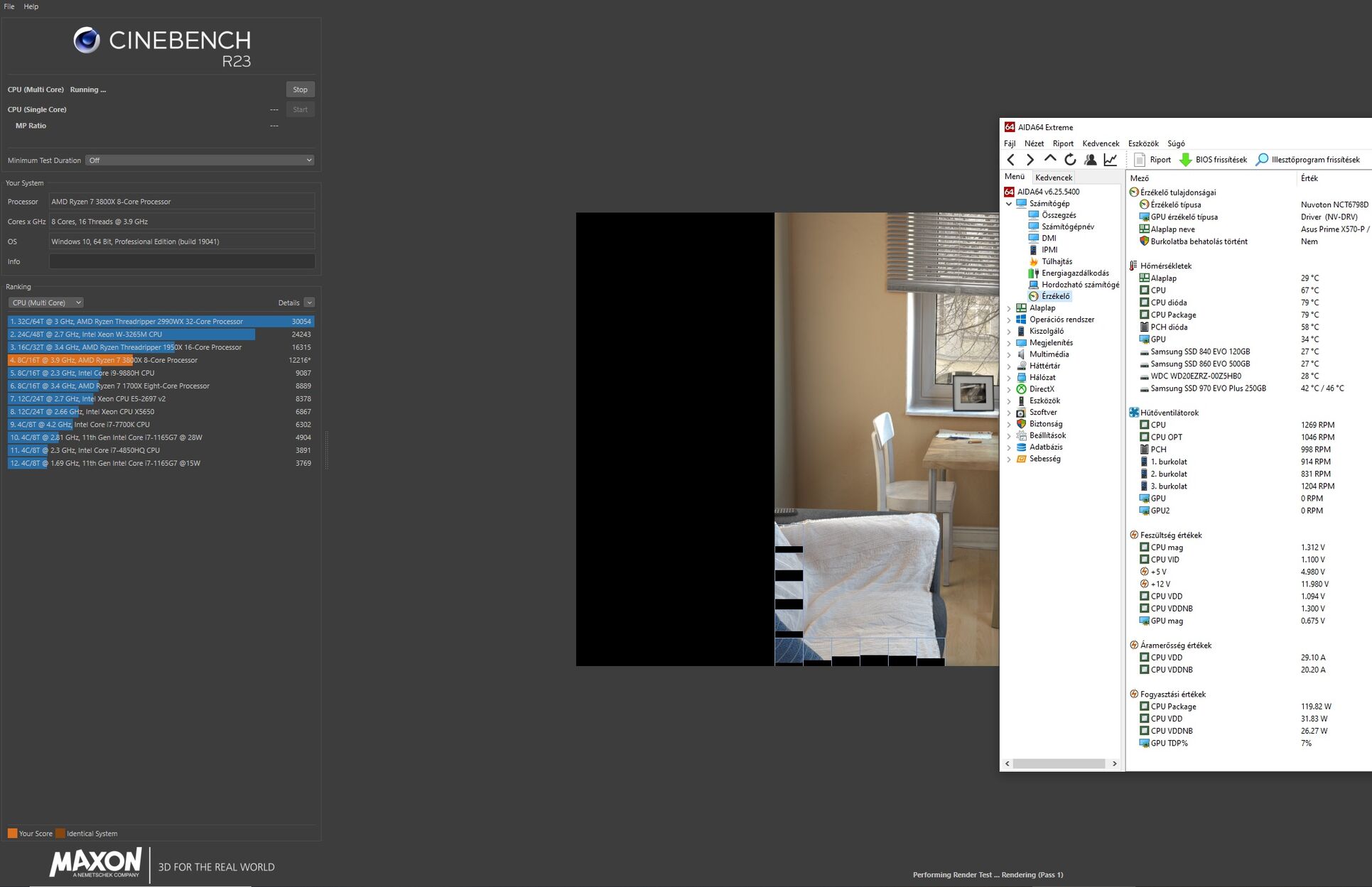Select the Túlhajtás overclock tree item
Viewport: 1372px width, 887px height.
[x=1057, y=261]
